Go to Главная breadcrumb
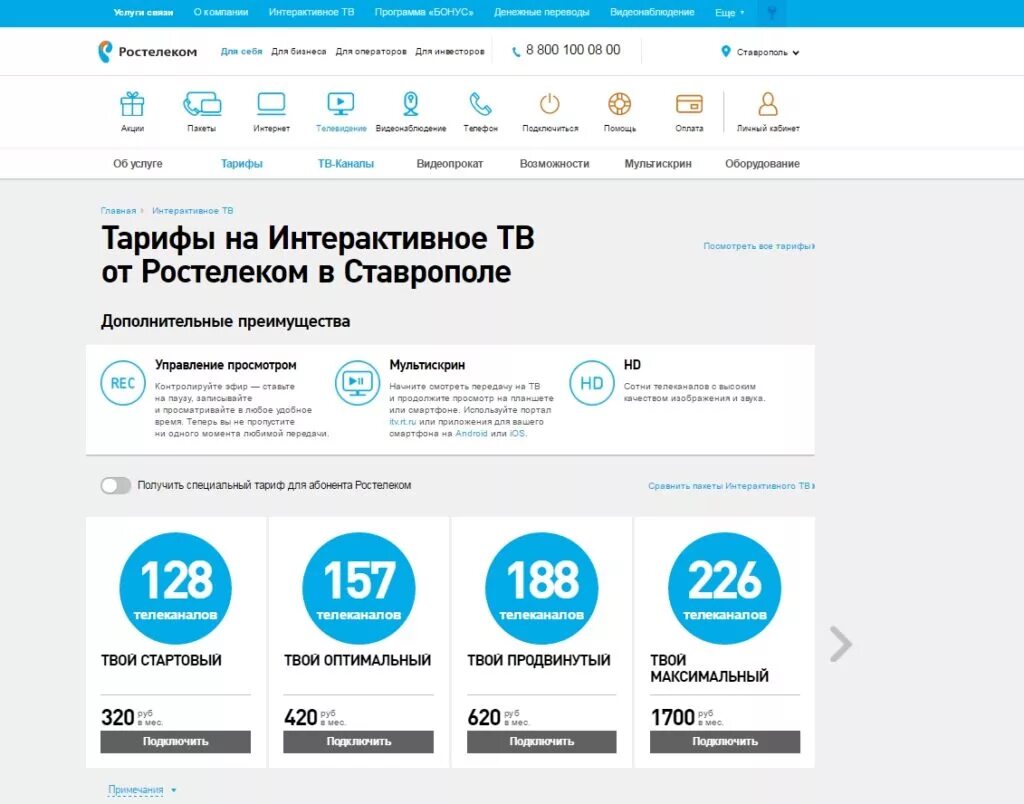This screenshot has height=804, width=1024. pos(118,210)
